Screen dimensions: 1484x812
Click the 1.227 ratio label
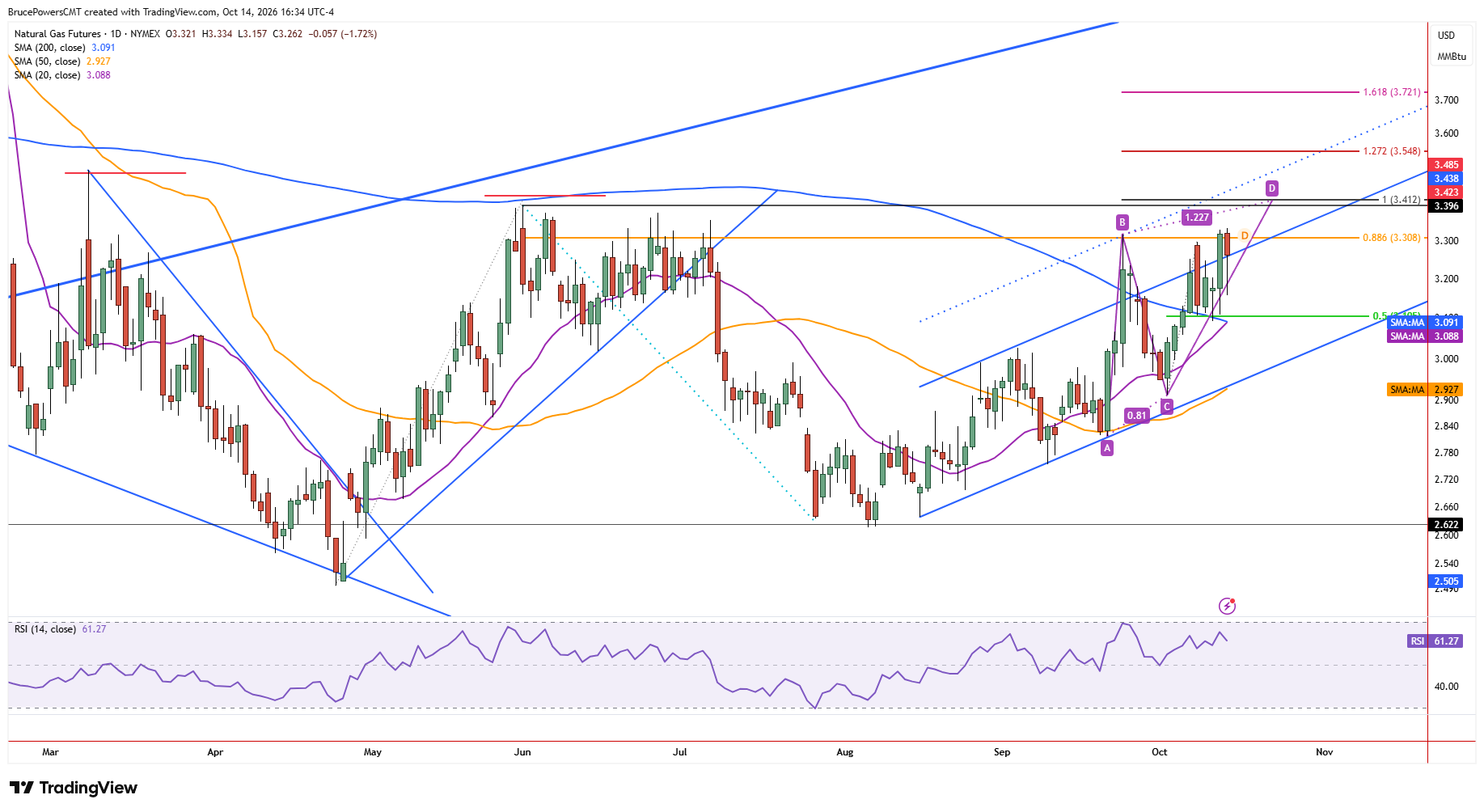point(1197,217)
